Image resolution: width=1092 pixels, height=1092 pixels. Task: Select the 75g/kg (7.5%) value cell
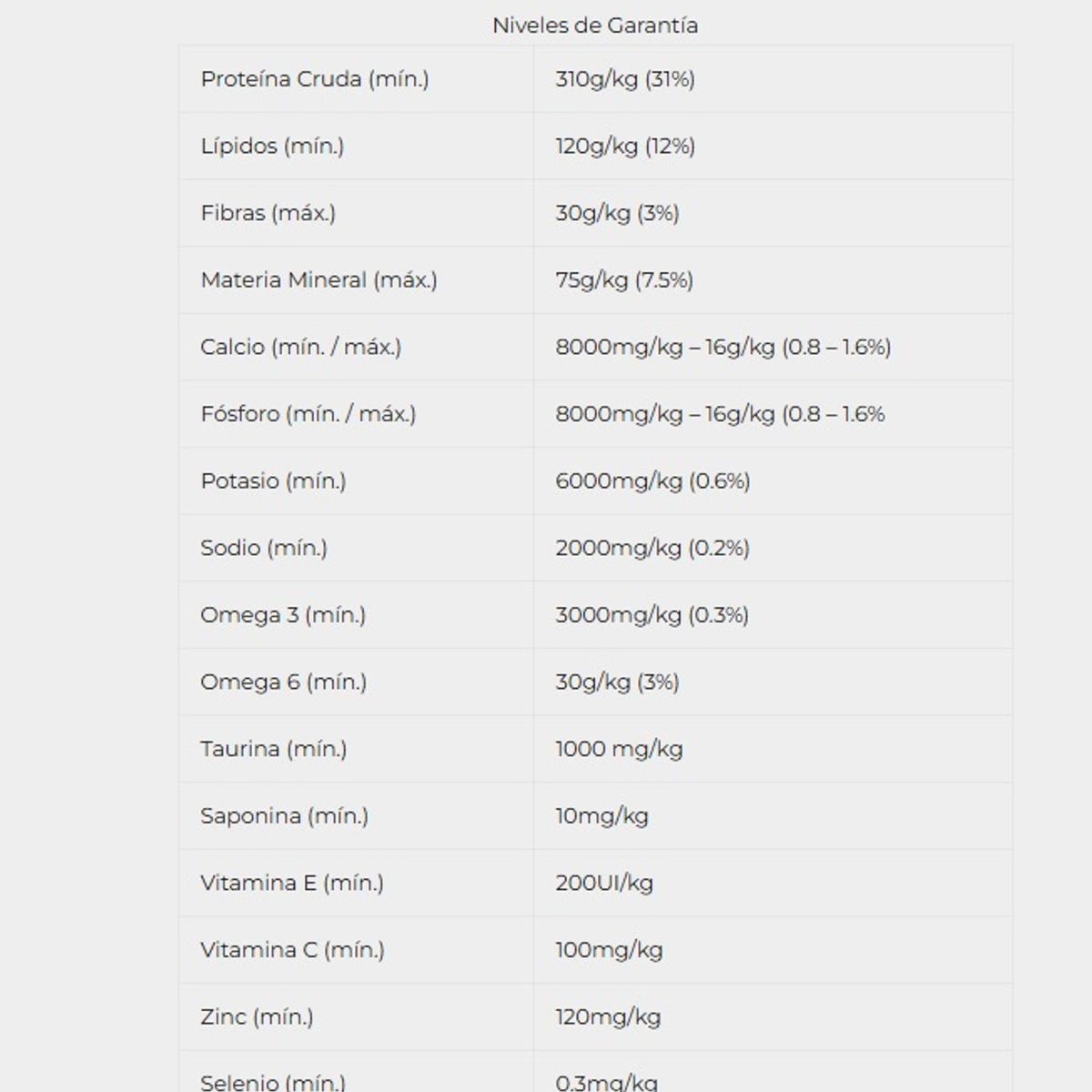pyautogui.click(x=624, y=280)
